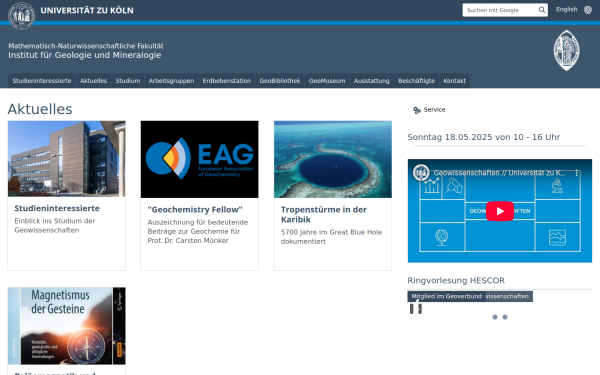Open the GeoMuseum menu item
The height and width of the screenshot is (375, 600).
click(x=327, y=81)
